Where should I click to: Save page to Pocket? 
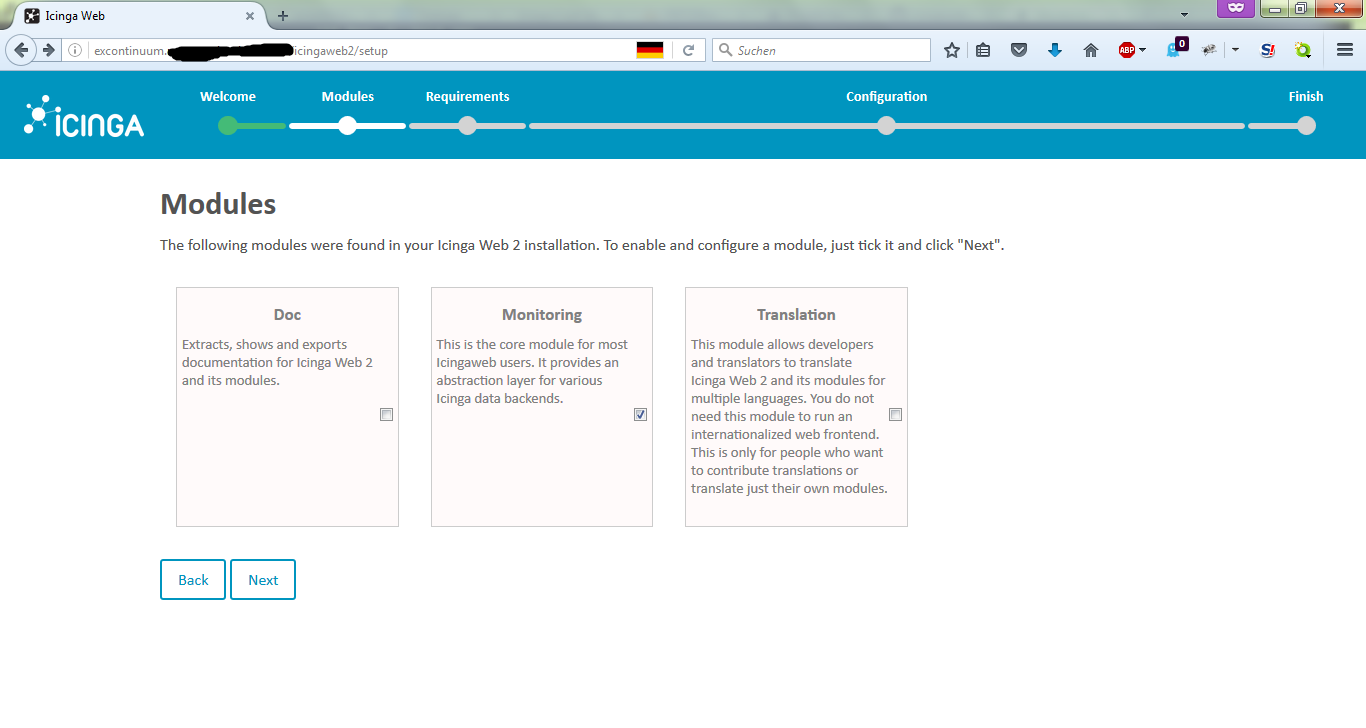coord(1019,50)
